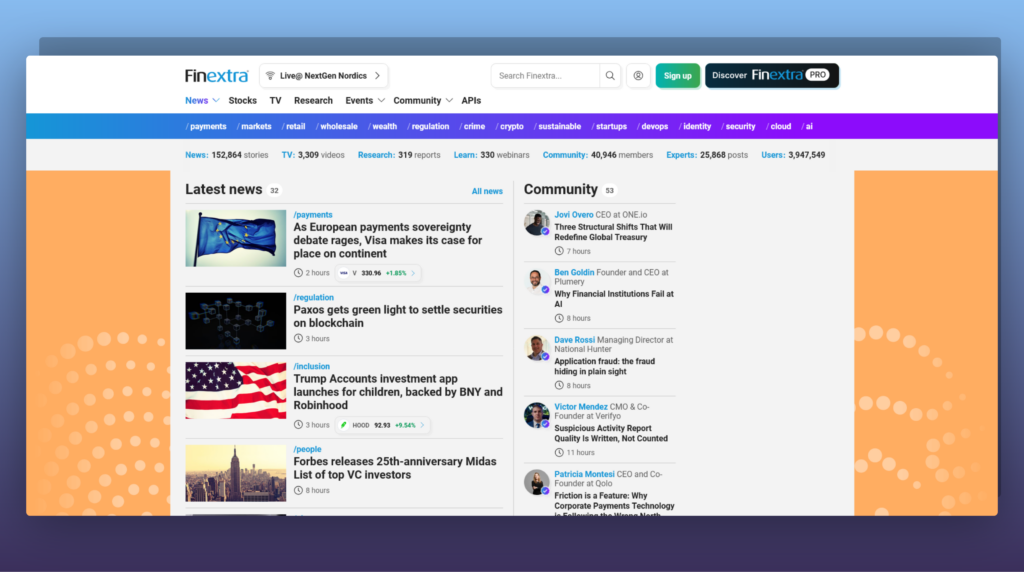Select the /devops topic tab
This screenshot has width=1024, height=572.
click(652, 127)
